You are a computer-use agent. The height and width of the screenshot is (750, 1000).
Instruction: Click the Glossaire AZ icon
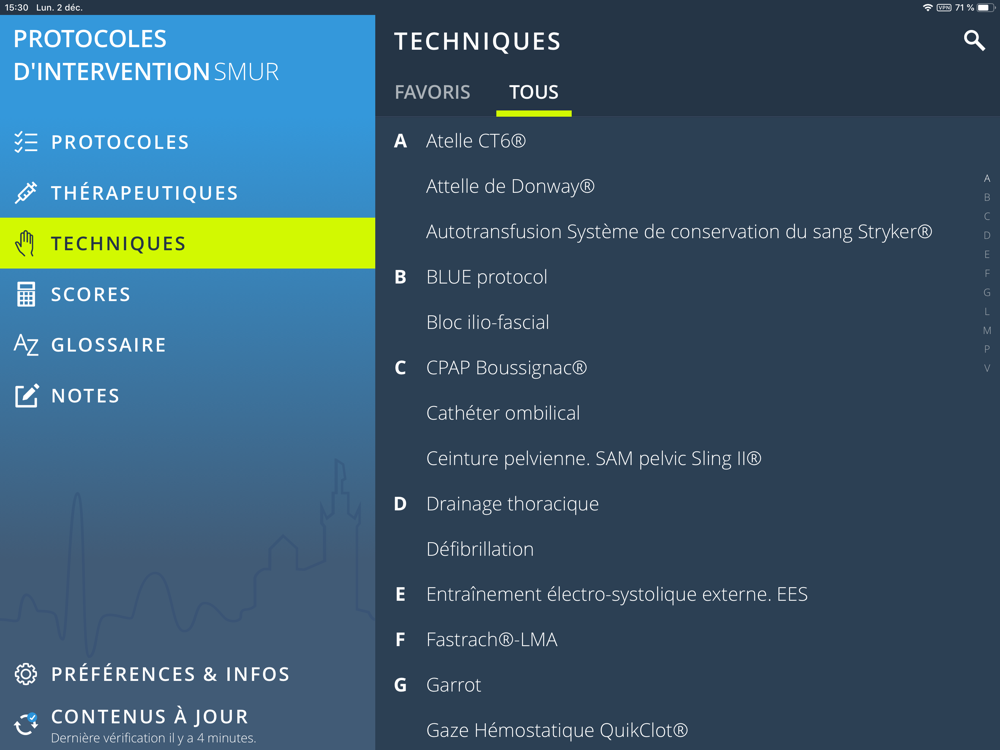26,344
